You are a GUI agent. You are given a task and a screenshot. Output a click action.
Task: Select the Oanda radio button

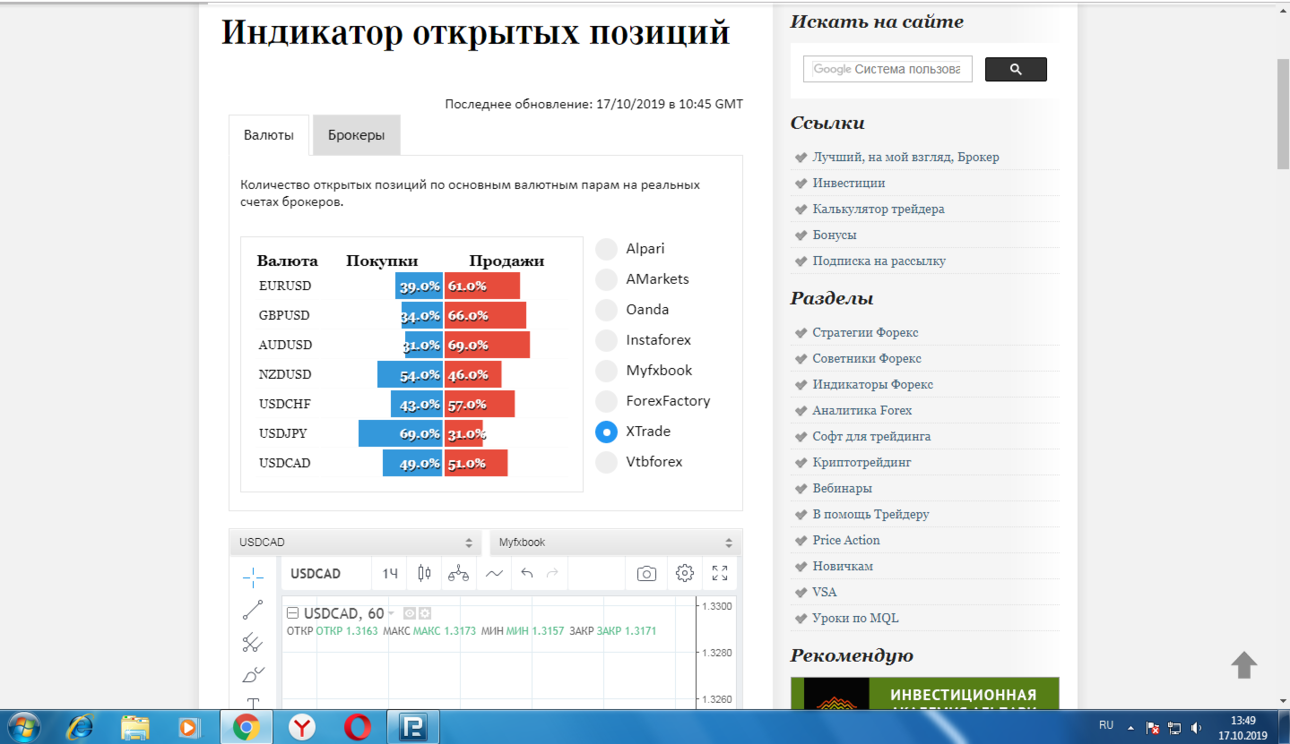(606, 310)
